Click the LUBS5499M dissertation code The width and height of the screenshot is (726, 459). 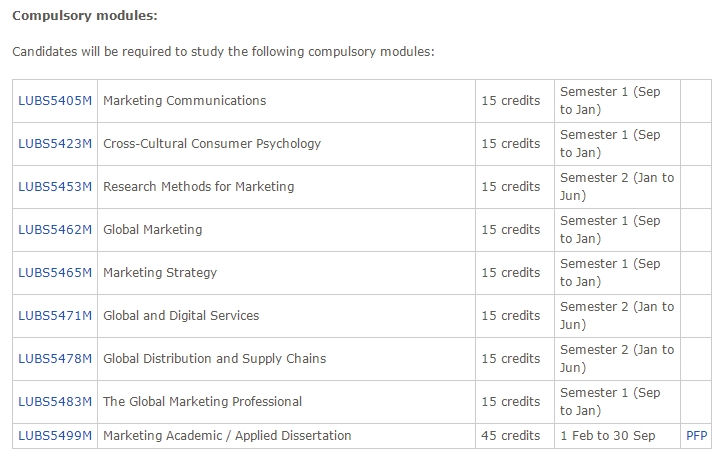pyautogui.click(x=55, y=436)
